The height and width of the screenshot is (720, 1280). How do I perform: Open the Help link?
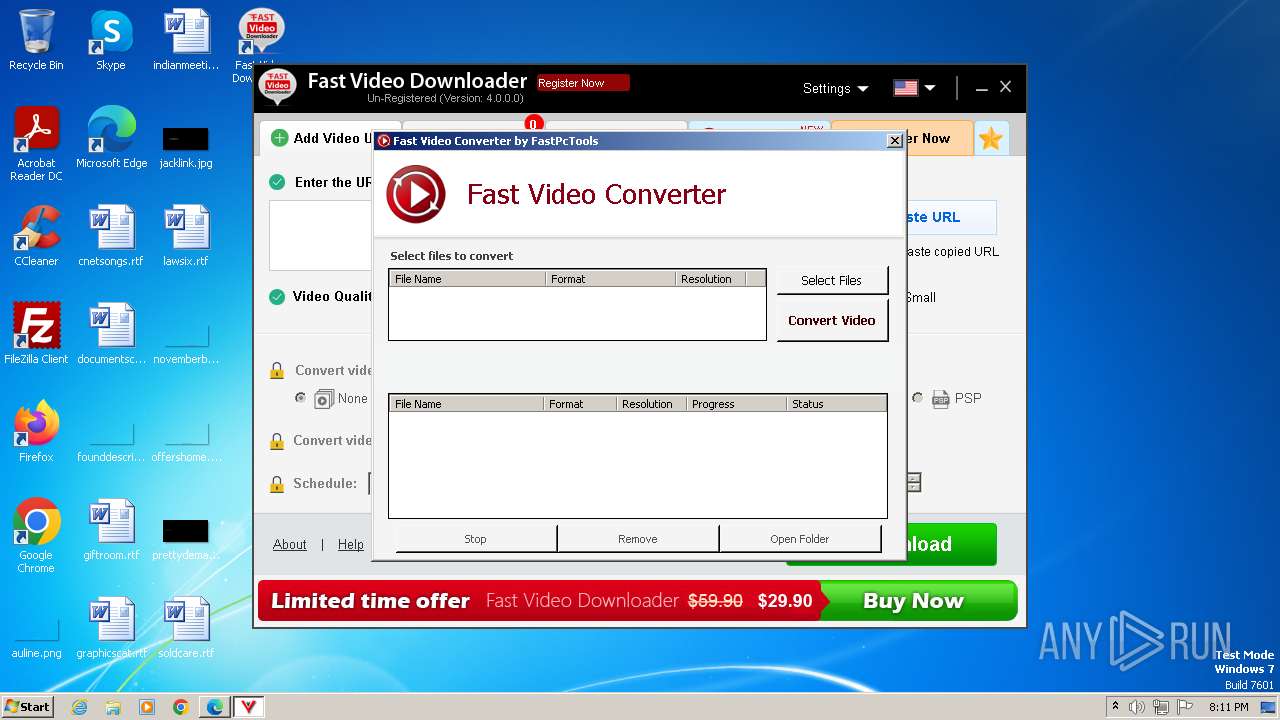pos(351,544)
